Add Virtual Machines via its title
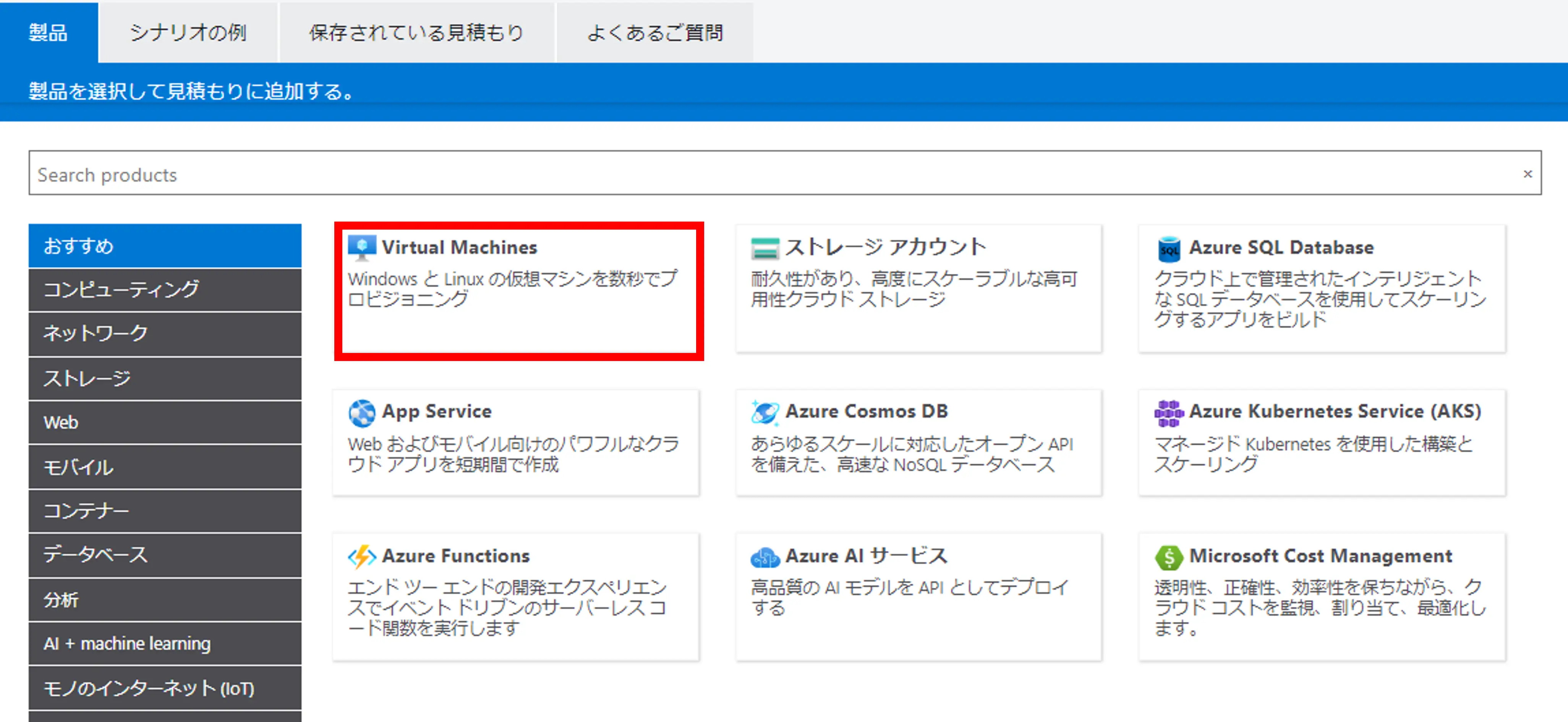 pyautogui.click(x=460, y=248)
